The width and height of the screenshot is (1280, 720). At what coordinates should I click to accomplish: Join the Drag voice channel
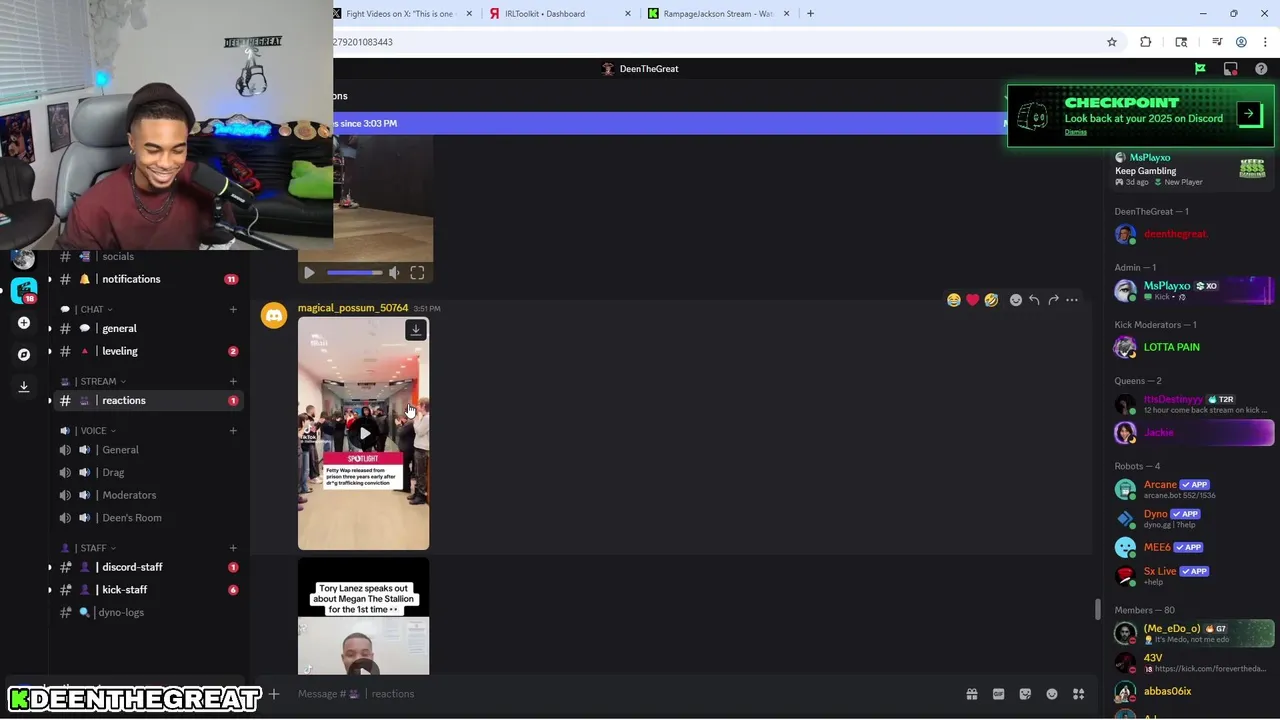coord(149,472)
